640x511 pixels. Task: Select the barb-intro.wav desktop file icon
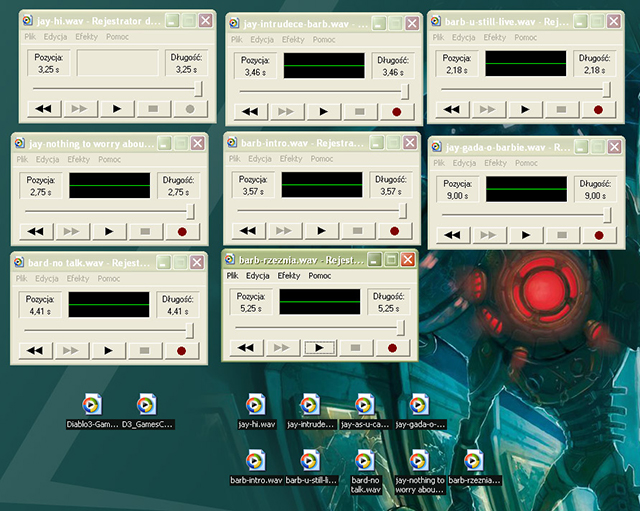click(x=256, y=467)
